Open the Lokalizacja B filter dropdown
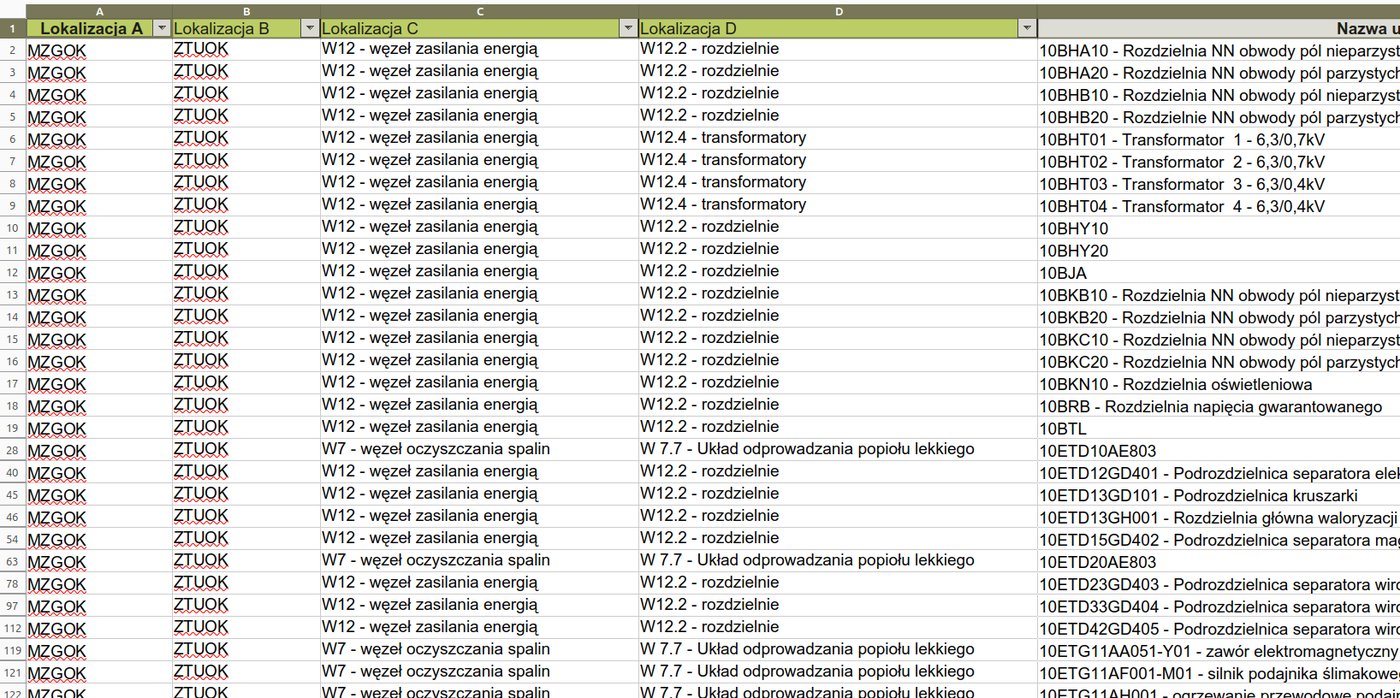 (x=310, y=28)
